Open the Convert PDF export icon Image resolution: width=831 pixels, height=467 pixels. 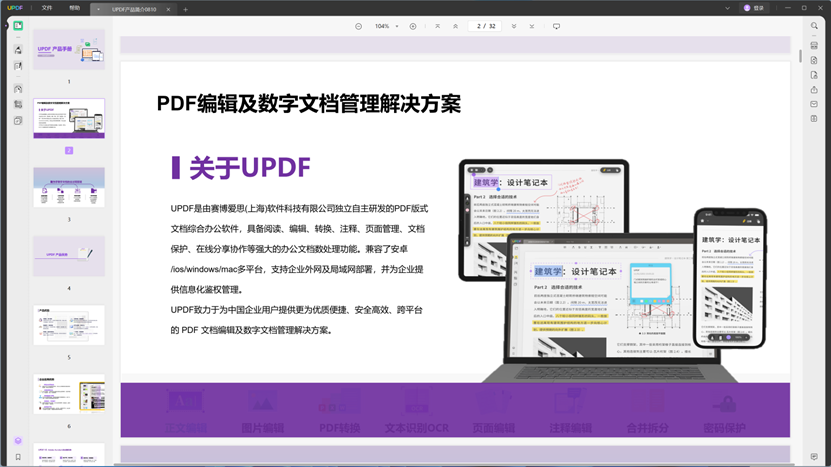point(814,60)
